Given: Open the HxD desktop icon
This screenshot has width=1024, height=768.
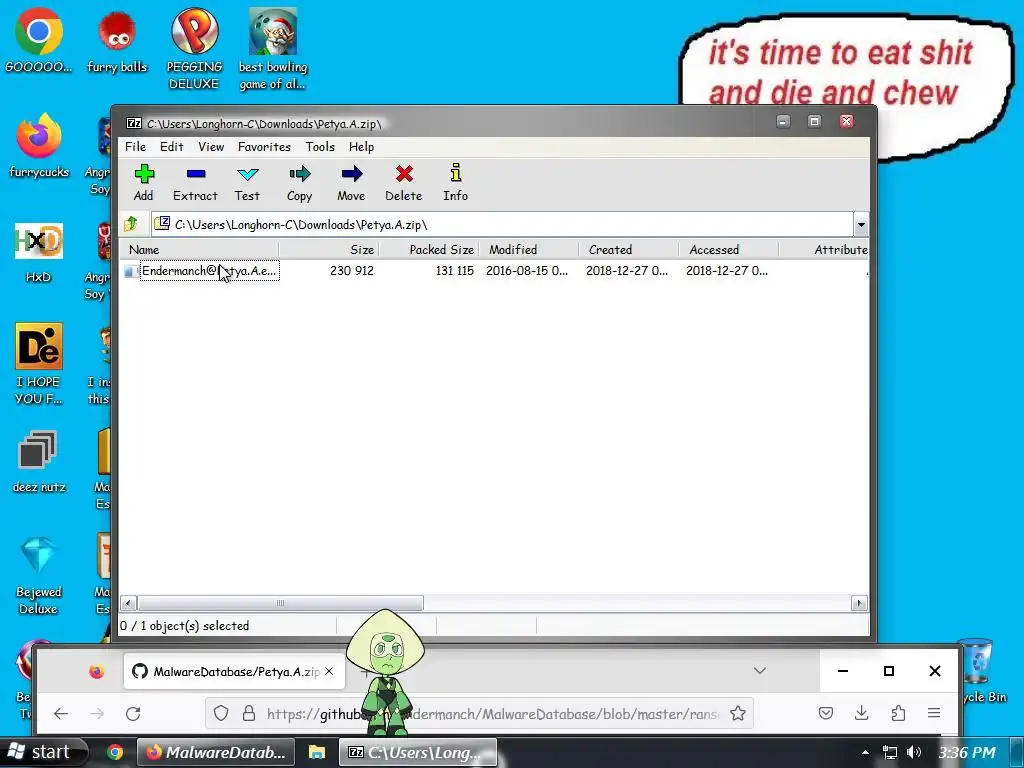Looking at the screenshot, I should pos(39,251).
